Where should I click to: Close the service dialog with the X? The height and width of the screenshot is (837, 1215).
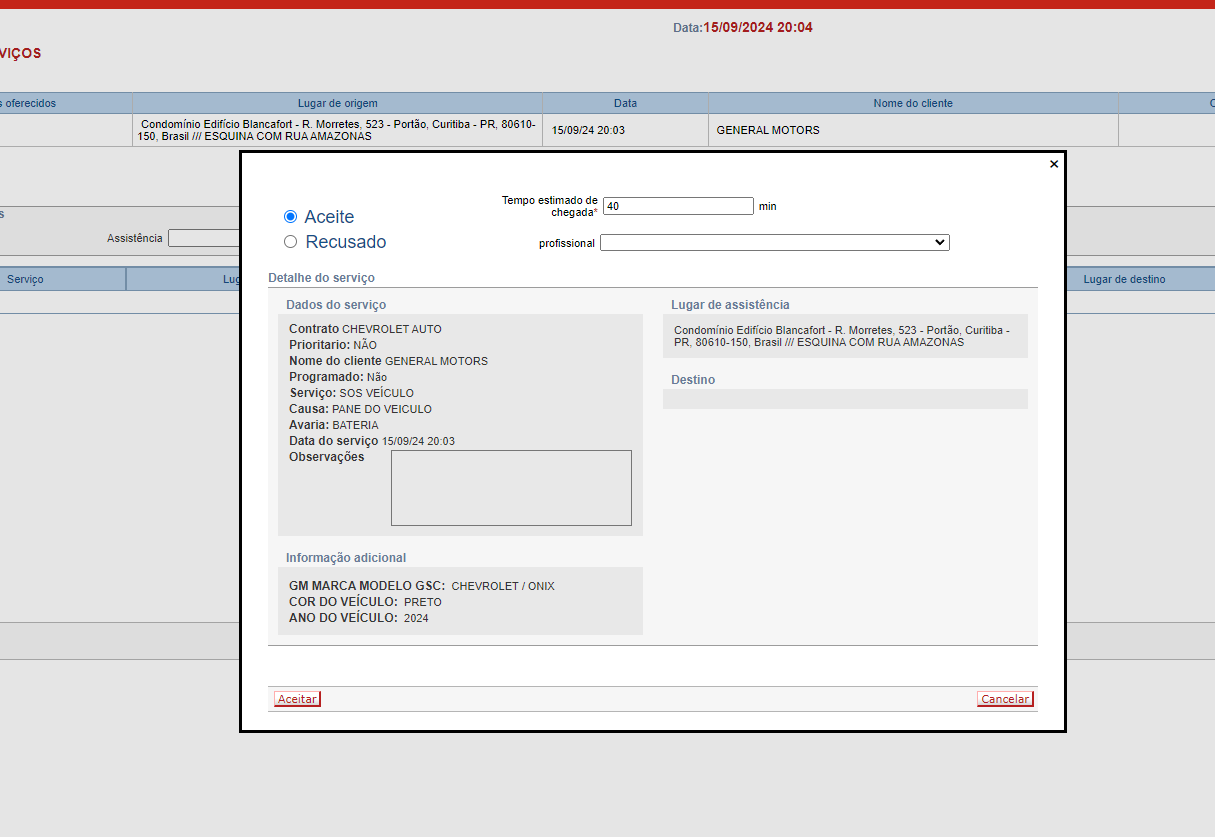[x=1053, y=164]
